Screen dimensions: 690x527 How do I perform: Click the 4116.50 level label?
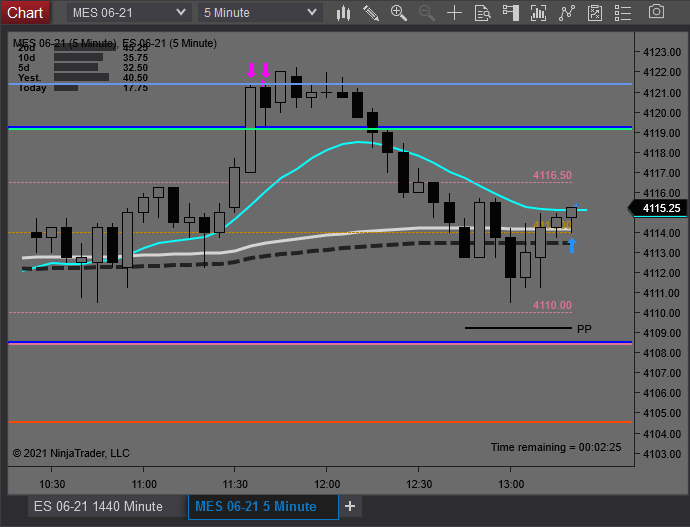[552, 175]
